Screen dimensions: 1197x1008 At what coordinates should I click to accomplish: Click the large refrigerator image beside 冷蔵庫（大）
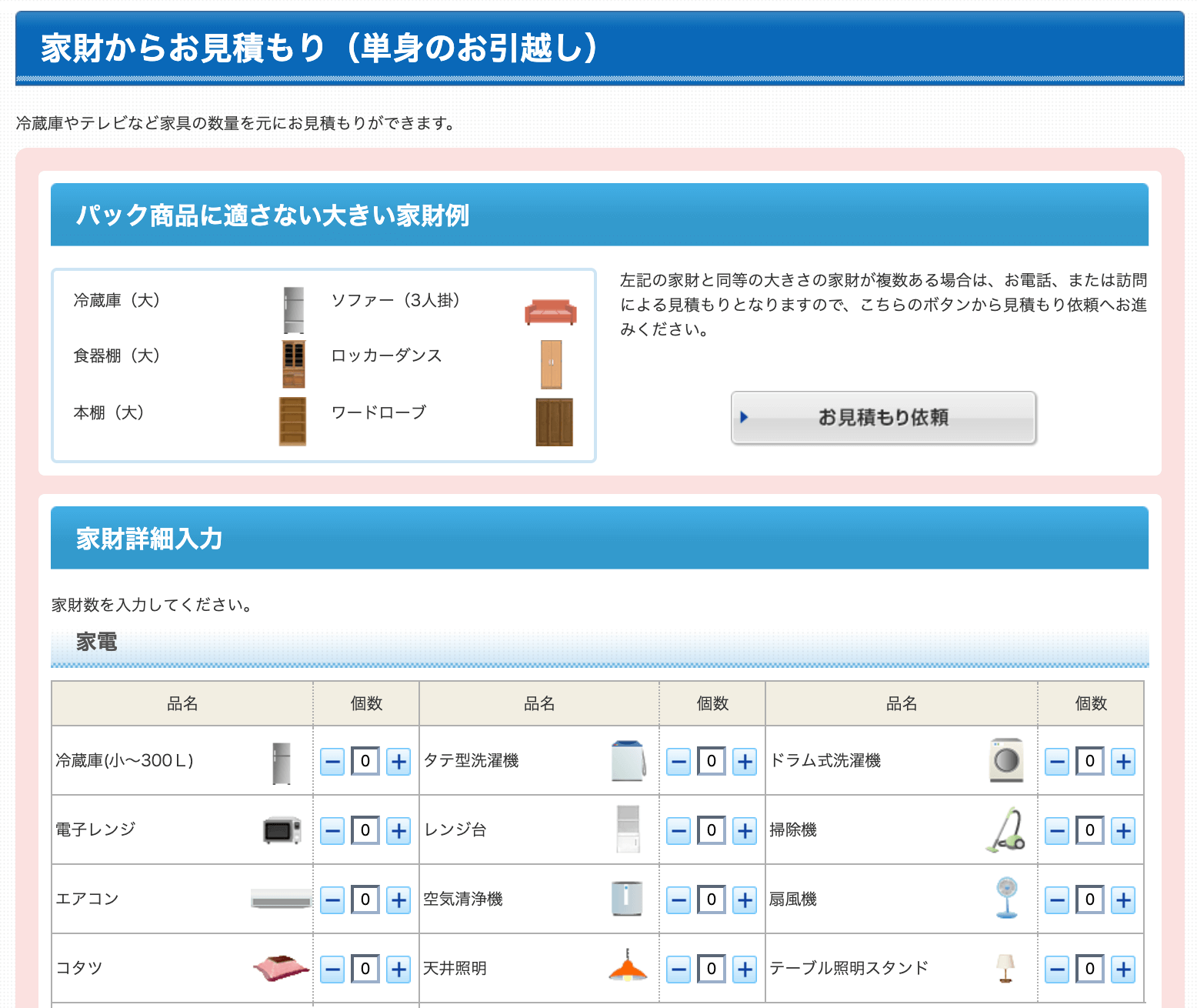tap(294, 309)
